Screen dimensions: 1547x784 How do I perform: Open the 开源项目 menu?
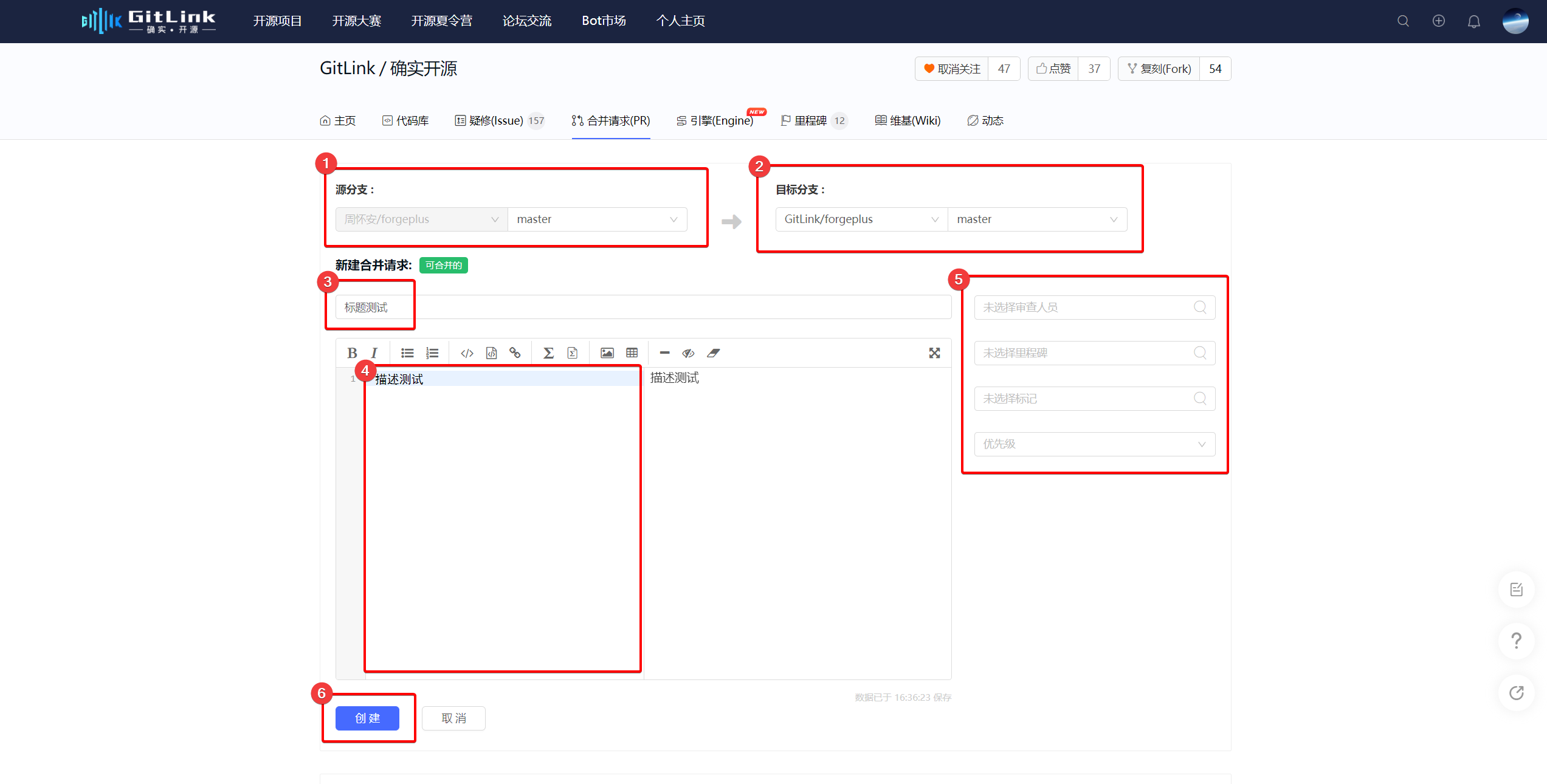(277, 21)
